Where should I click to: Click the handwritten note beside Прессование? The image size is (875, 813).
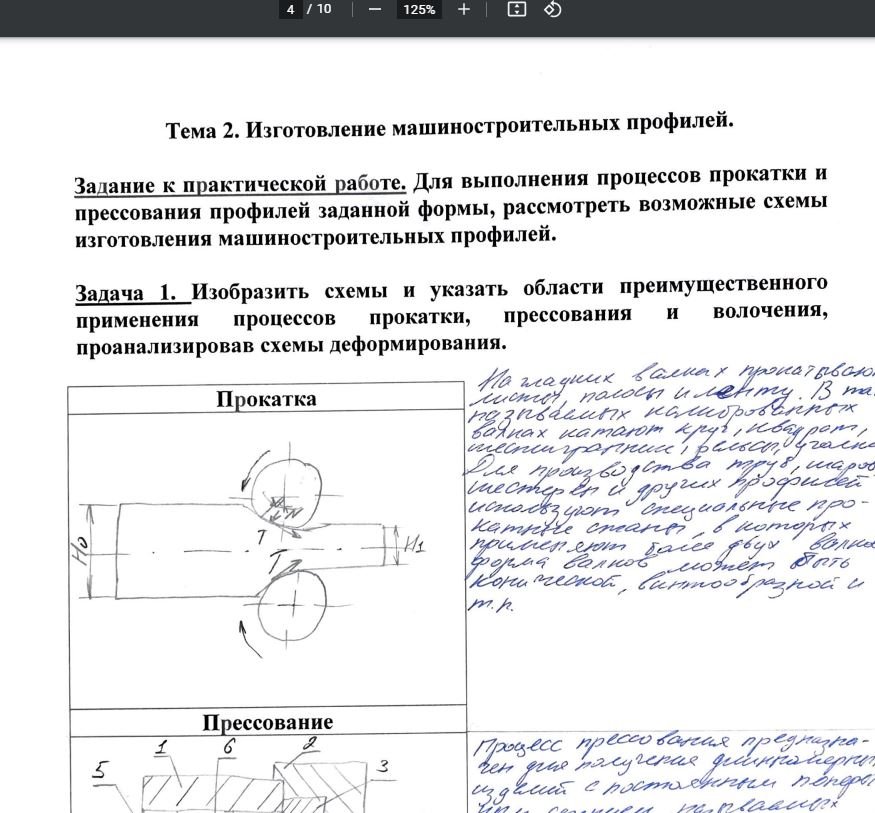[x=672, y=774]
